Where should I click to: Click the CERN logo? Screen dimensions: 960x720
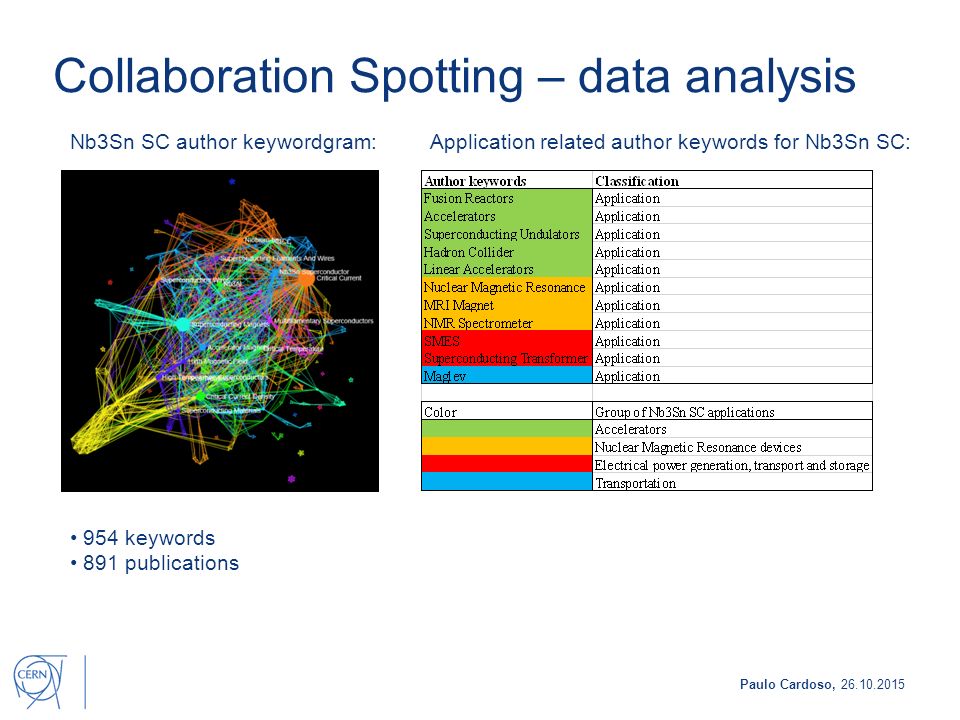[40, 681]
